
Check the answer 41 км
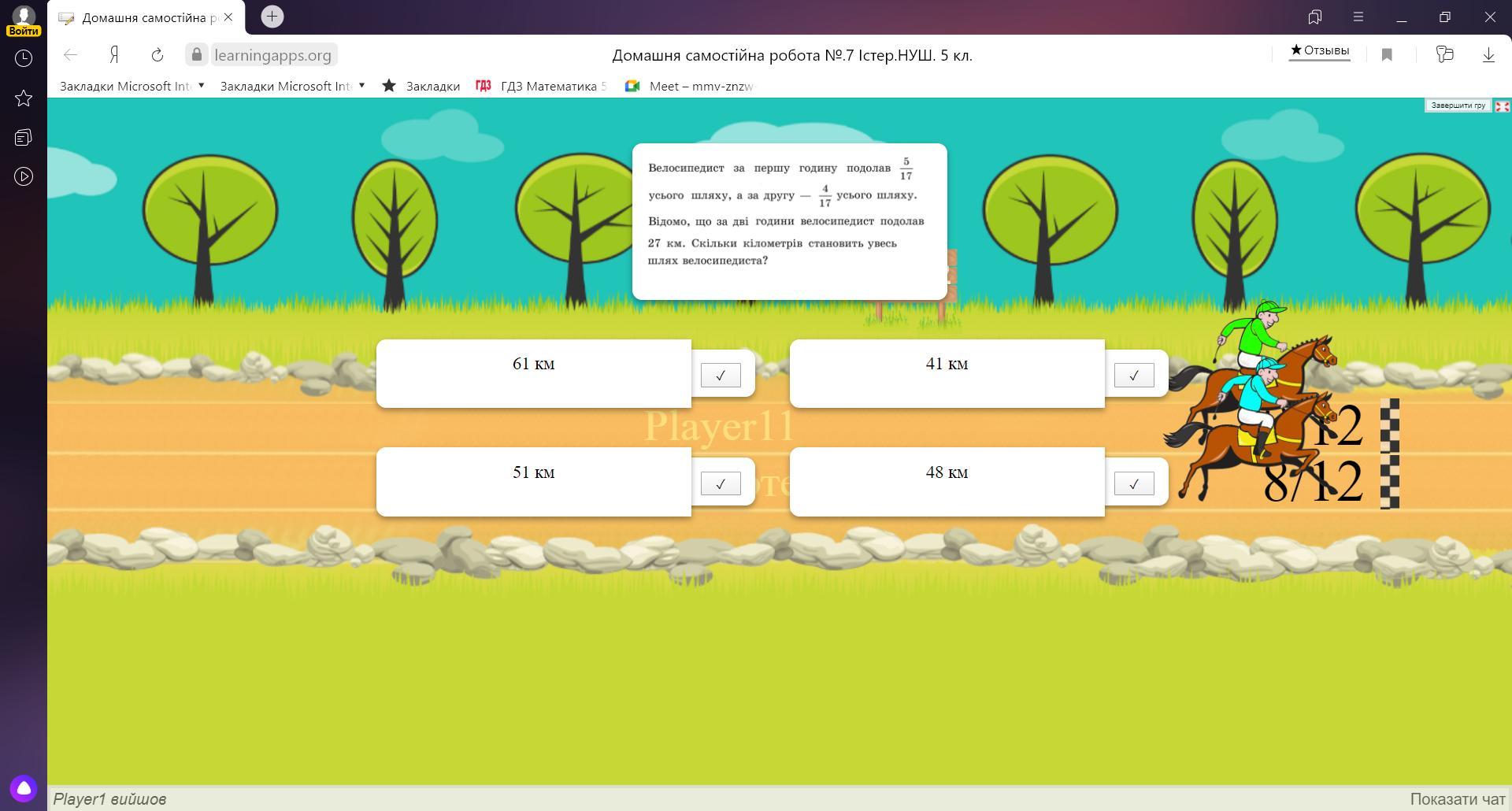[x=1133, y=376]
